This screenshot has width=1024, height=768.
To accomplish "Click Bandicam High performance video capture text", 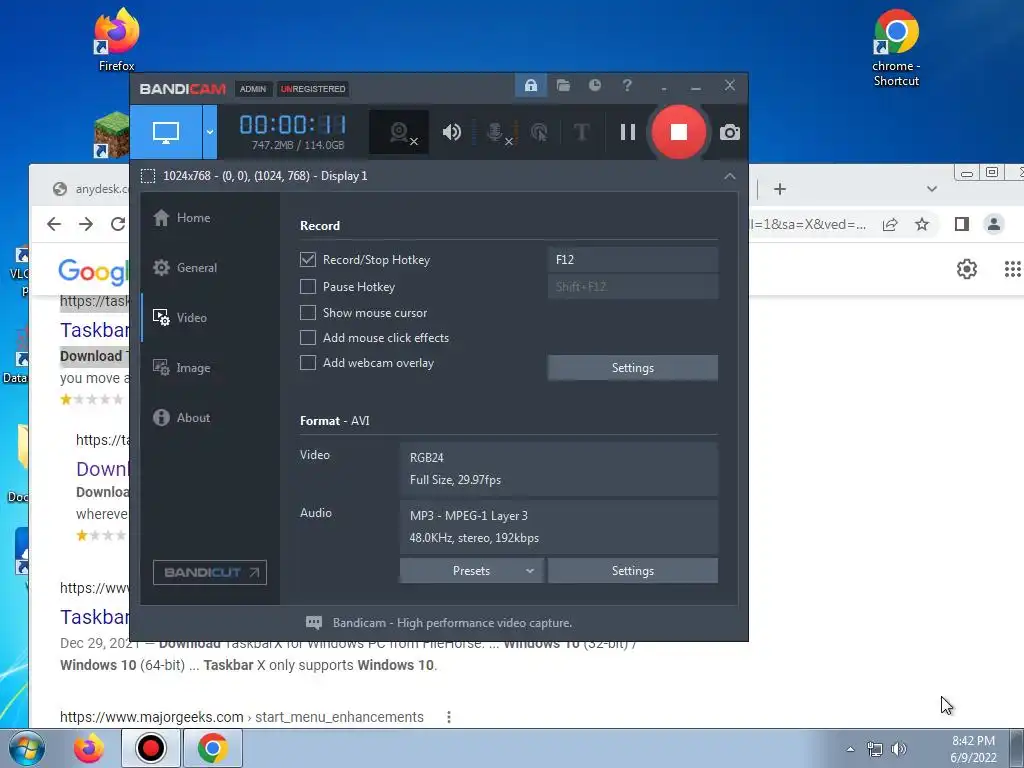I will pyautogui.click(x=452, y=623).
